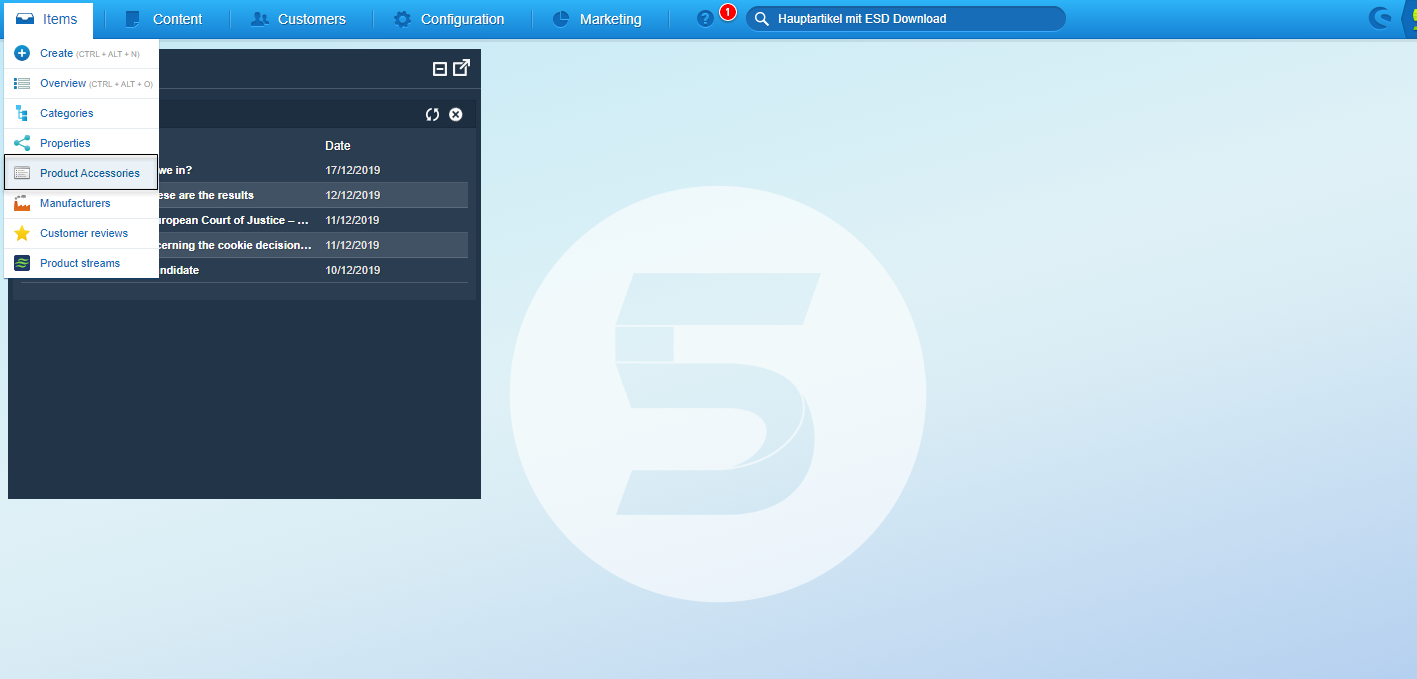Click the Customer reviews star icon
This screenshot has width=1417, height=679.
pyautogui.click(x=22, y=233)
